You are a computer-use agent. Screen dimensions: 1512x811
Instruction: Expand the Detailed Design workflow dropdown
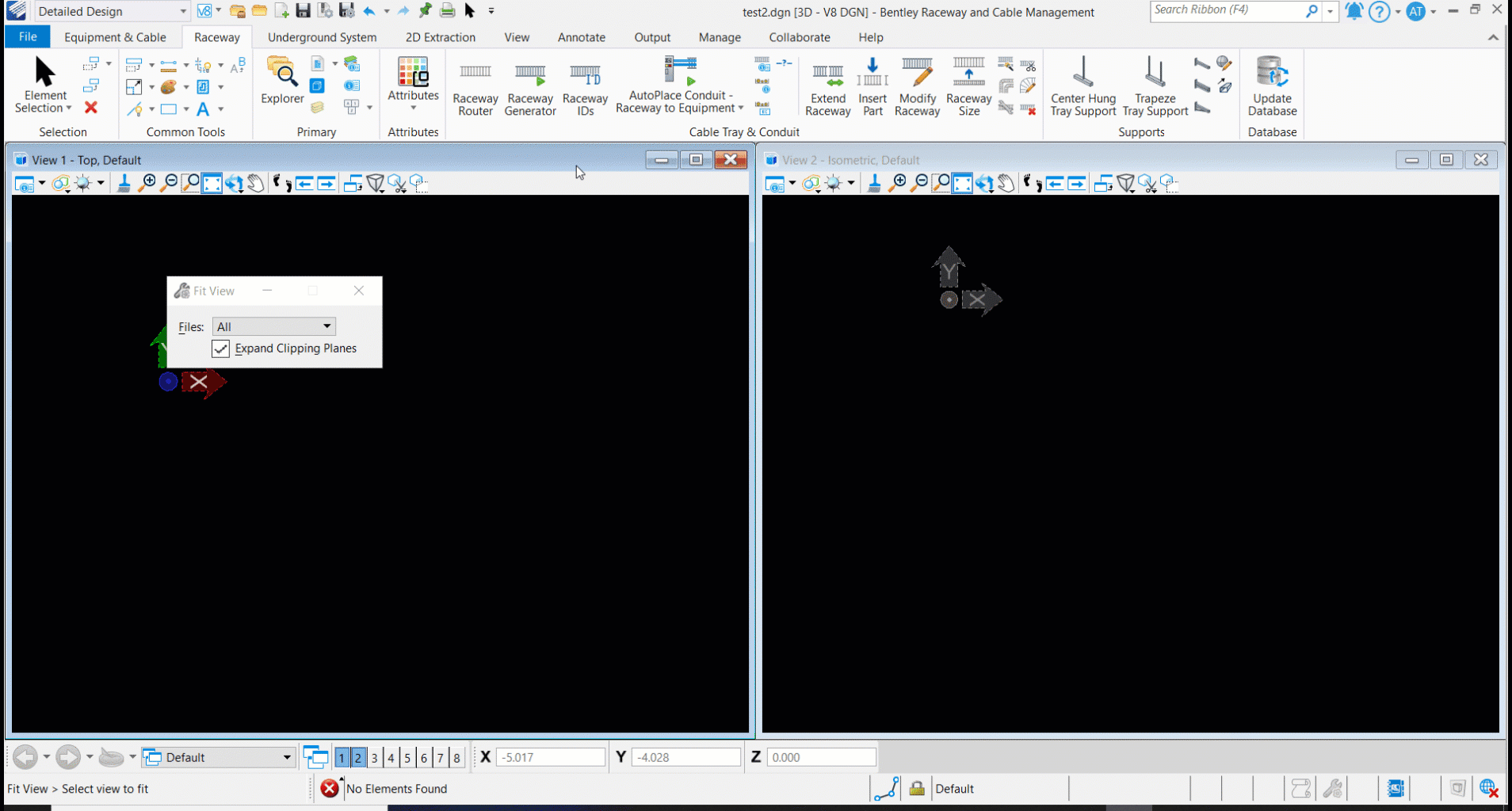pos(183,11)
